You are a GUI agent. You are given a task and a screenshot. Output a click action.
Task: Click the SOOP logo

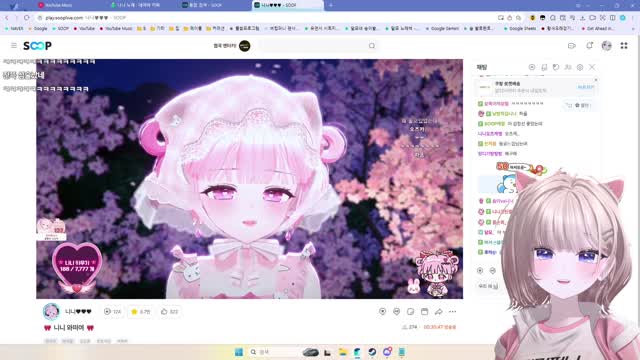coord(37,46)
